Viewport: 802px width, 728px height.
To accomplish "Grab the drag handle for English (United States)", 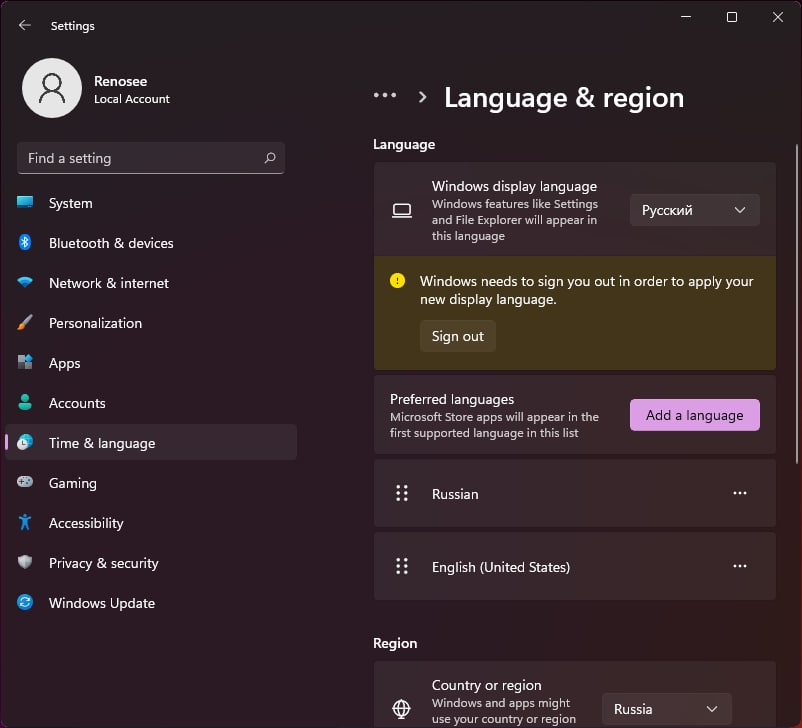I will (402, 566).
